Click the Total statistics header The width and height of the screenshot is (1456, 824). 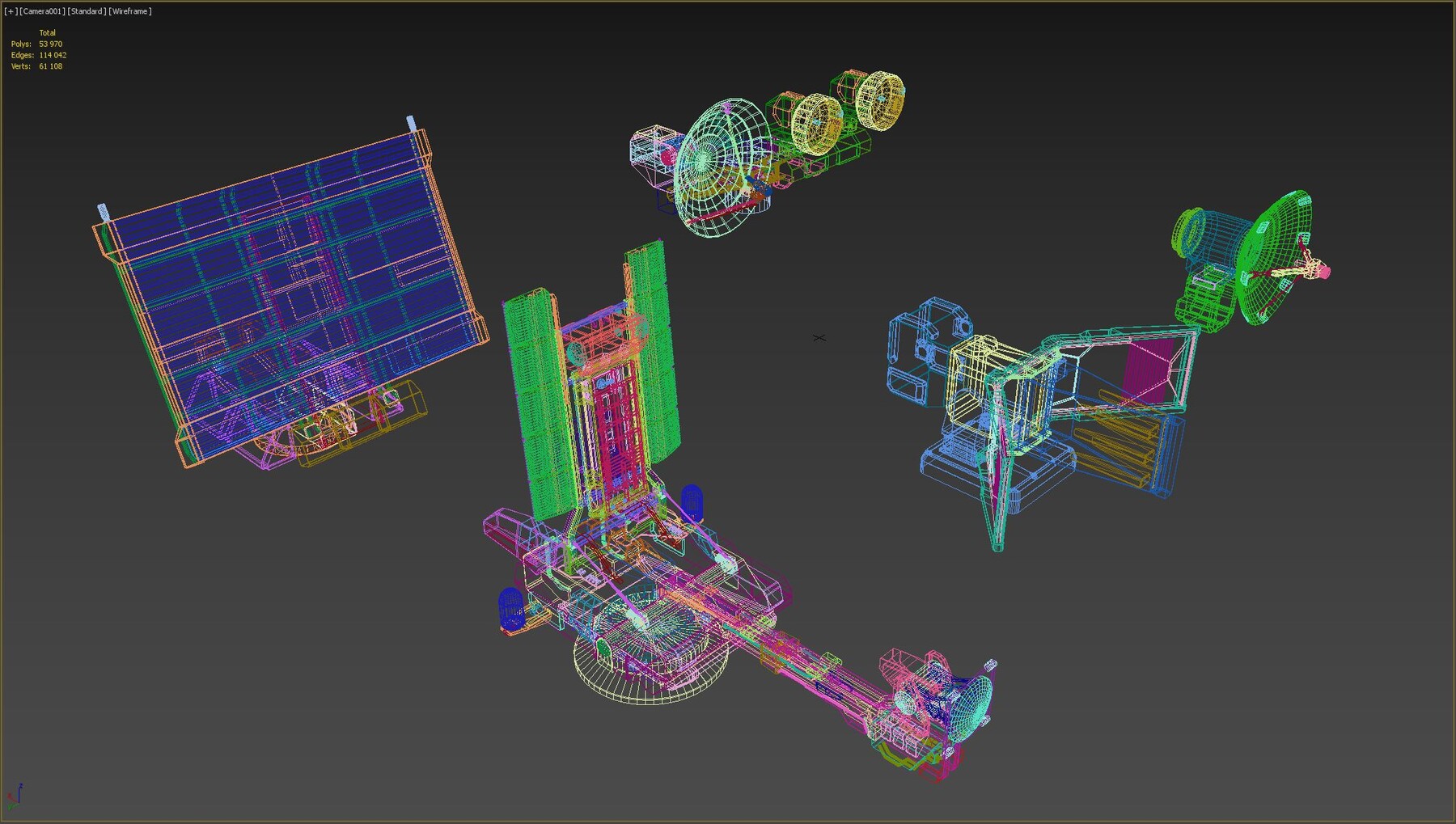(x=46, y=32)
